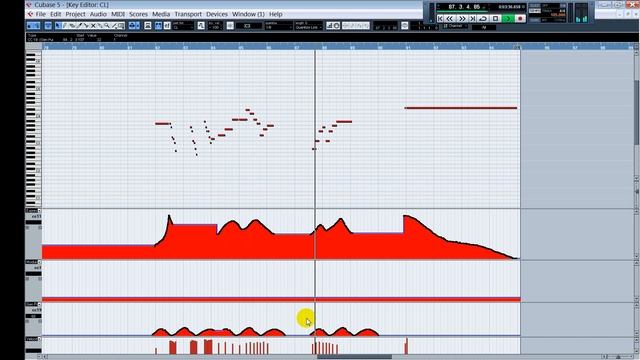Go to next marker in transport panel

472,18
